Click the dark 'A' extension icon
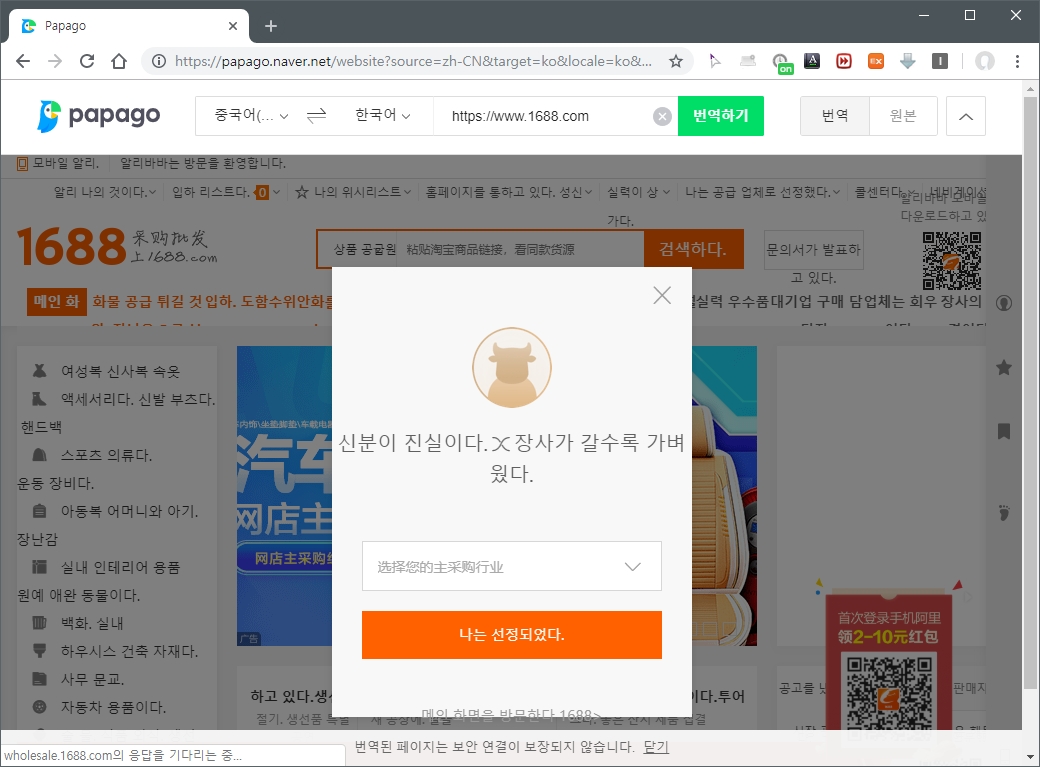Screen dimensions: 1040x767 [x=812, y=62]
